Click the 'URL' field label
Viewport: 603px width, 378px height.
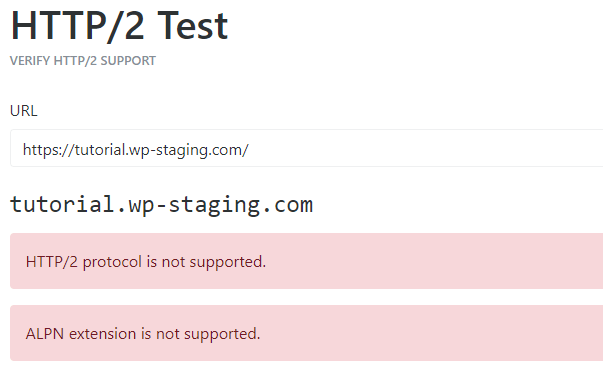23,111
